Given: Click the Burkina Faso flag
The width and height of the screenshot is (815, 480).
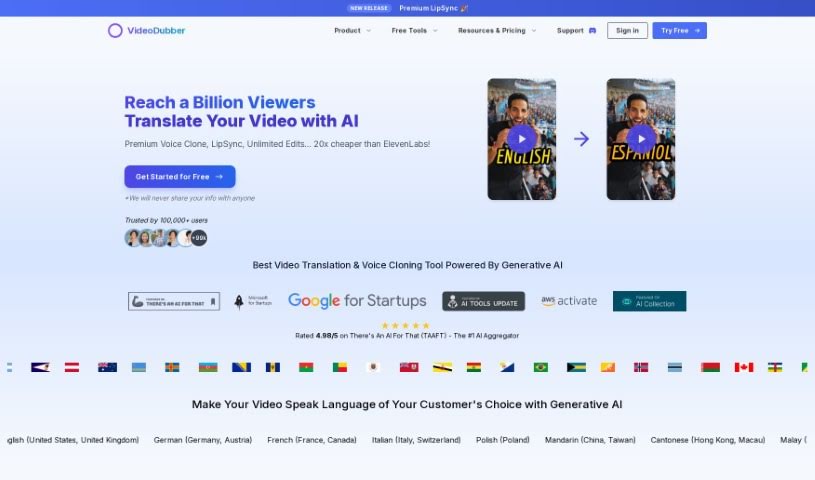Looking at the screenshot, I should [x=306, y=367].
